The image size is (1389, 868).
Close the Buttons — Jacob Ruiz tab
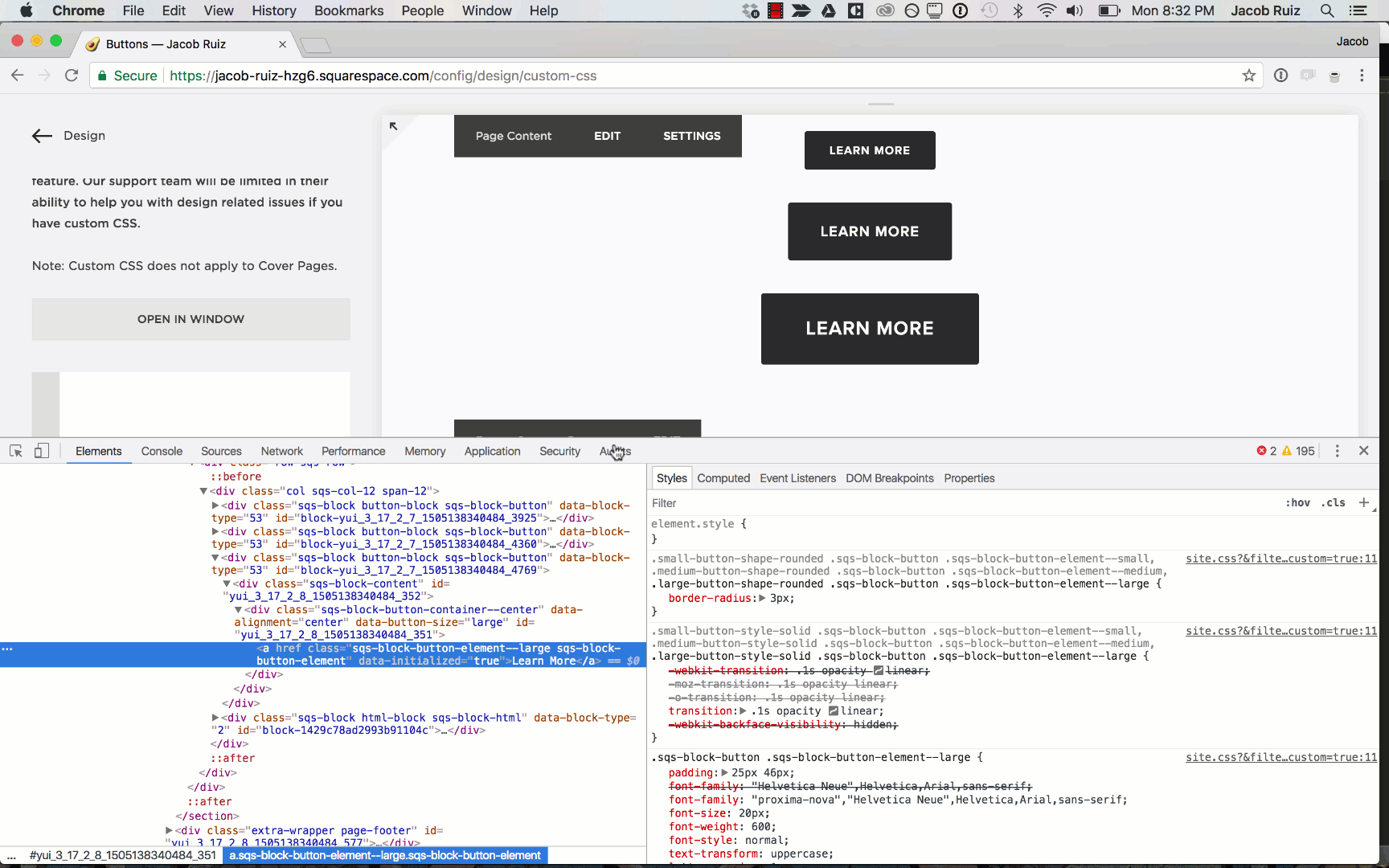click(282, 44)
